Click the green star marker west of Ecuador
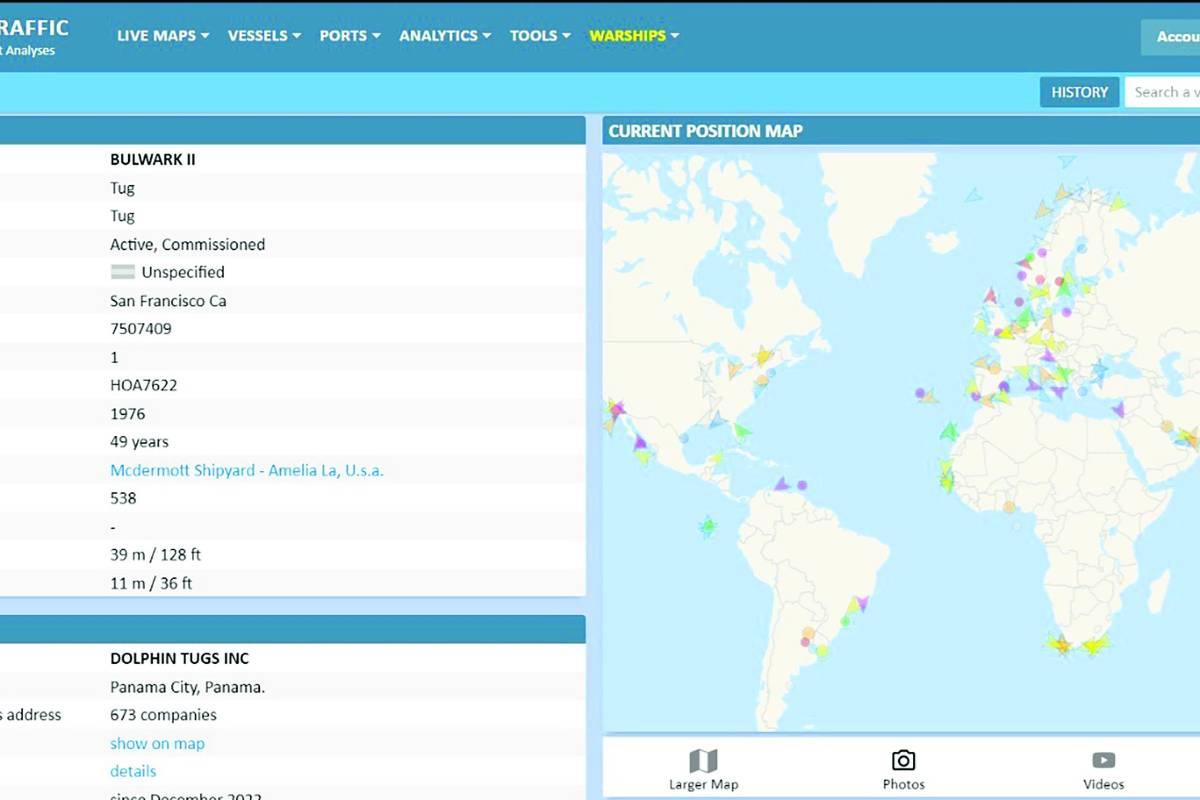Image resolution: width=1200 pixels, height=800 pixels. (x=708, y=525)
